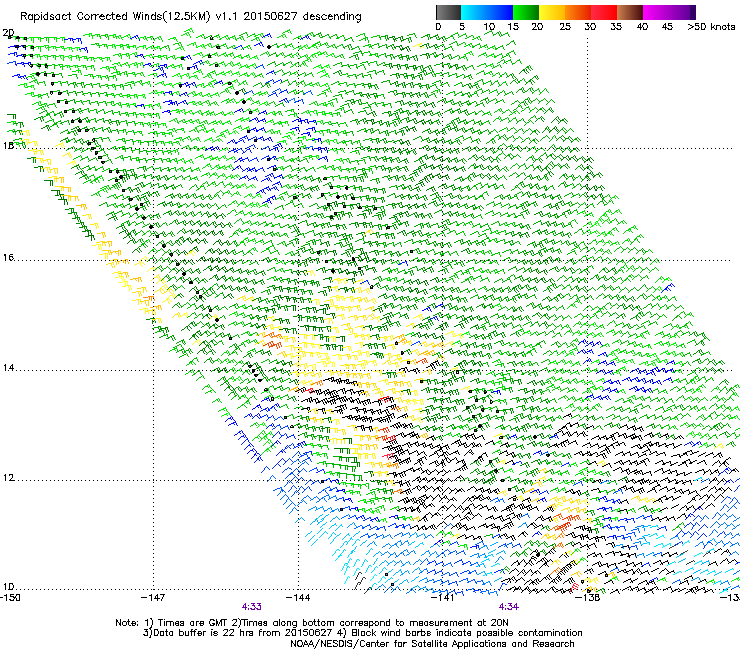
Task: Select the magenta 40-45 knots legend swatch
Action: coord(656,12)
